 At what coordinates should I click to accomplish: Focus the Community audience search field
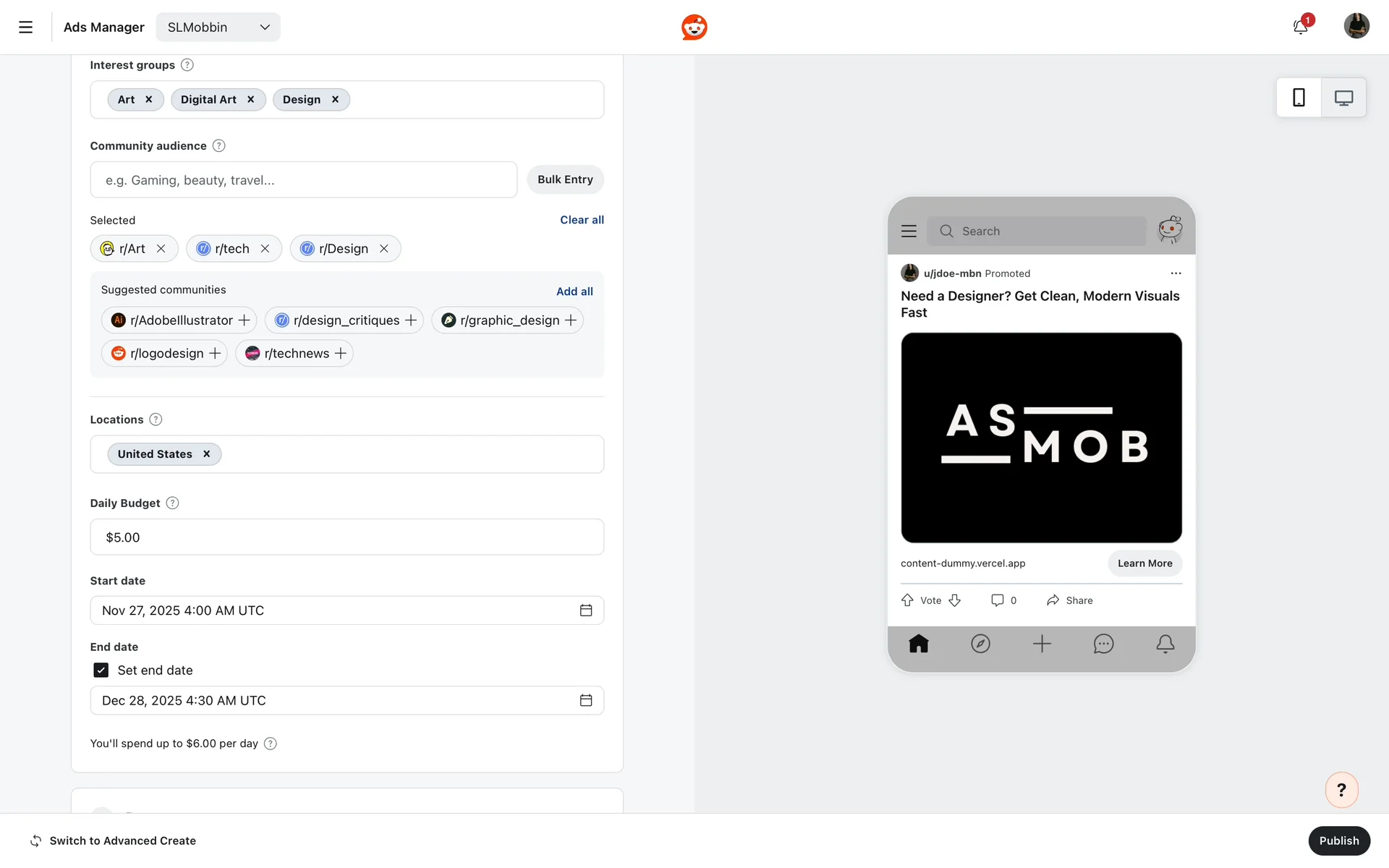pos(303,180)
